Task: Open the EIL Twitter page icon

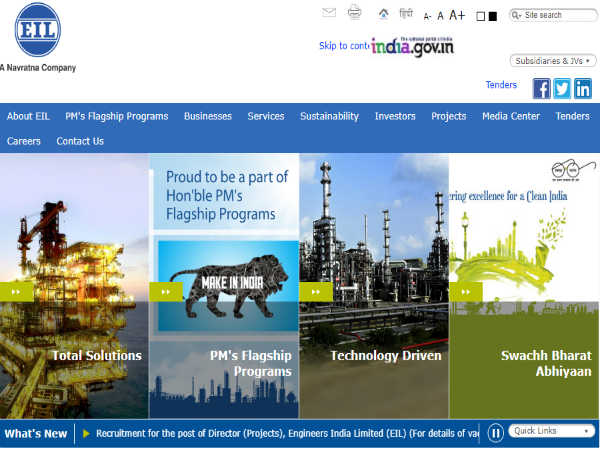Action: (x=562, y=88)
